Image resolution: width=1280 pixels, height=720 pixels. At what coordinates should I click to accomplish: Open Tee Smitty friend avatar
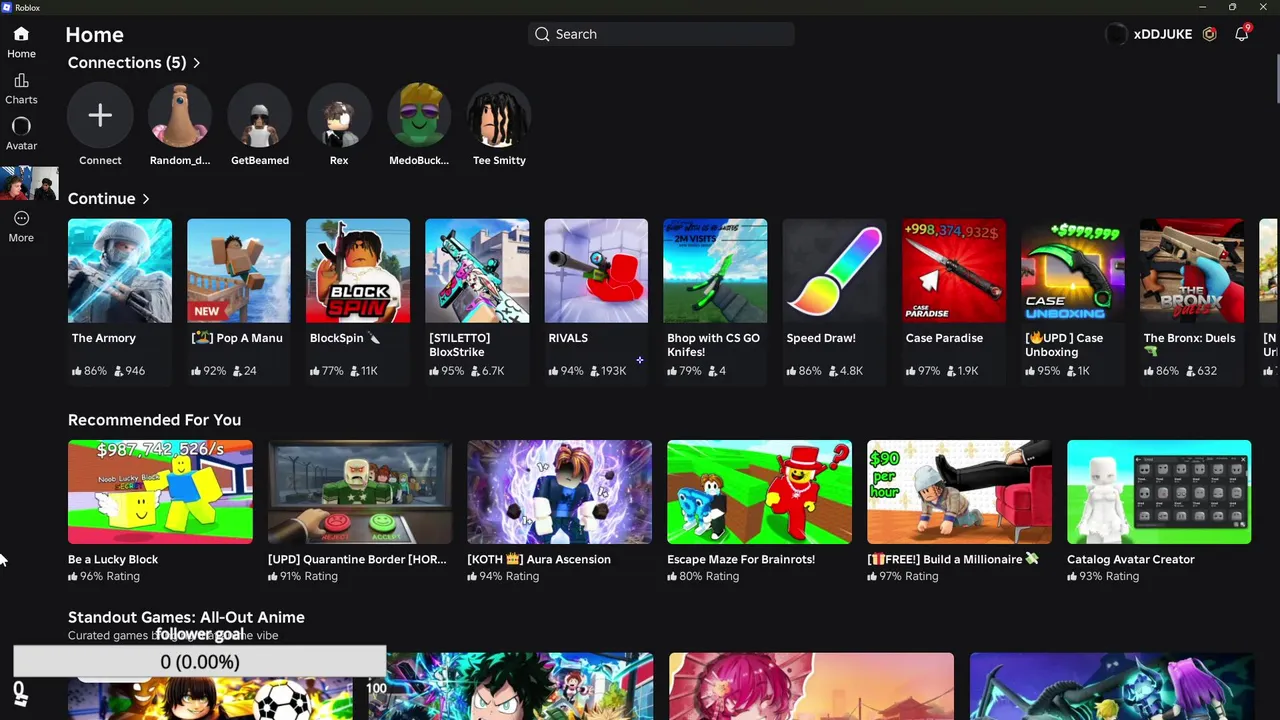tap(499, 115)
